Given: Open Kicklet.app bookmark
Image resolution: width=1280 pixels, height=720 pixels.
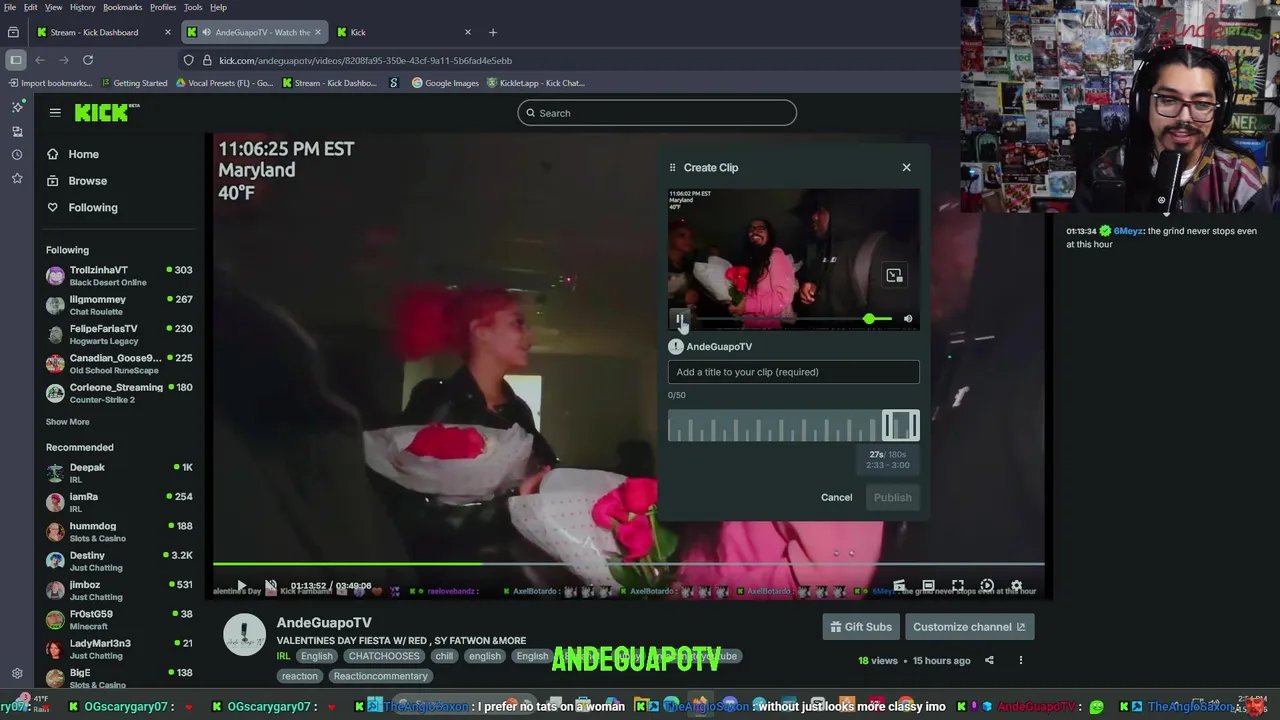Looking at the screenshot, I should coord(535,83).
